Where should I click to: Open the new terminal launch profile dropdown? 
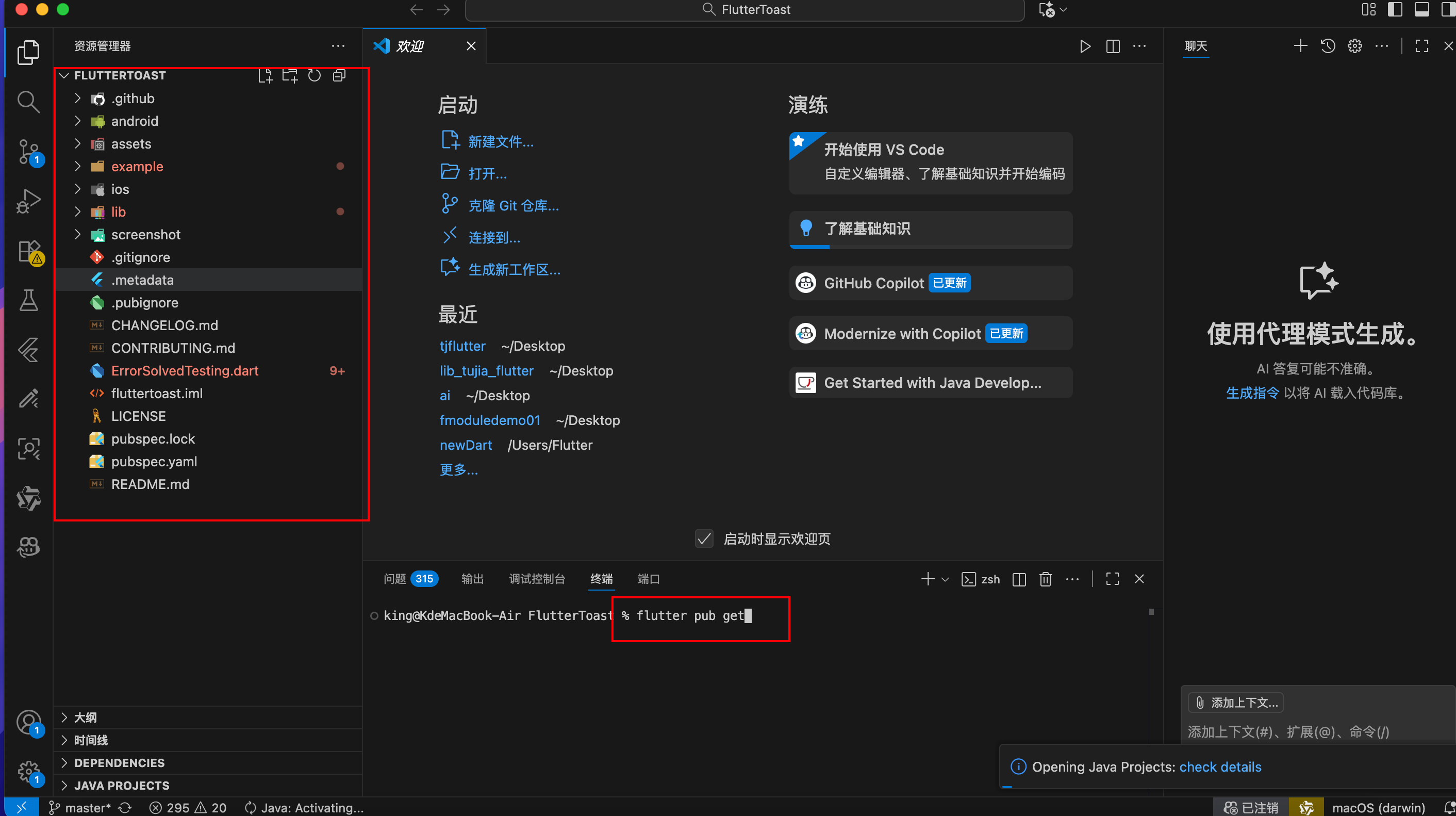point(946,579)
